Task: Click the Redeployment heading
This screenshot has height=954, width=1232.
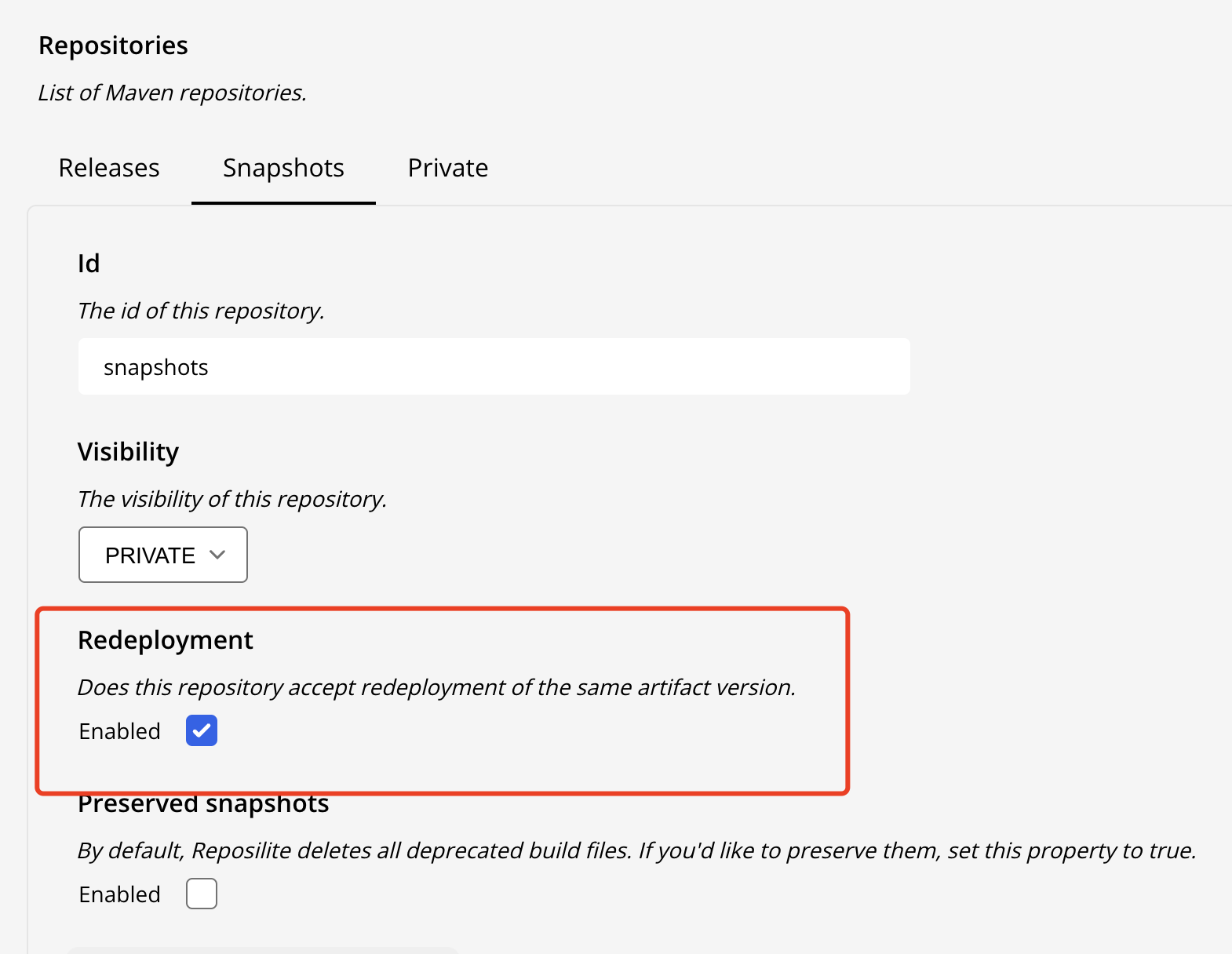Action: [x=165, y=640]
